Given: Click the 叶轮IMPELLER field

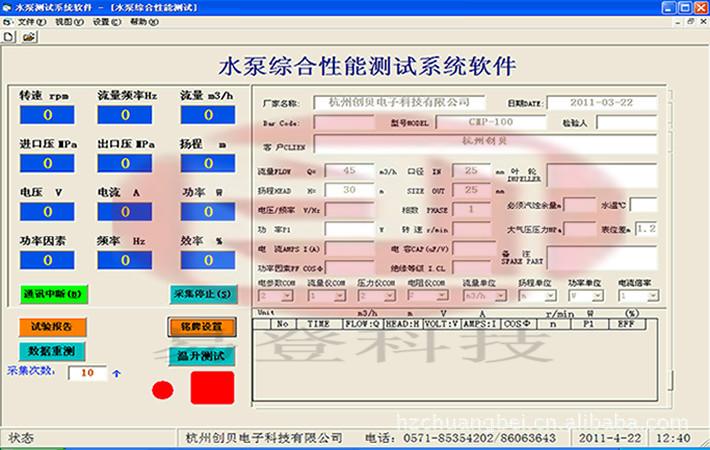Looking at the screenshot, I should tap(602, 176).
